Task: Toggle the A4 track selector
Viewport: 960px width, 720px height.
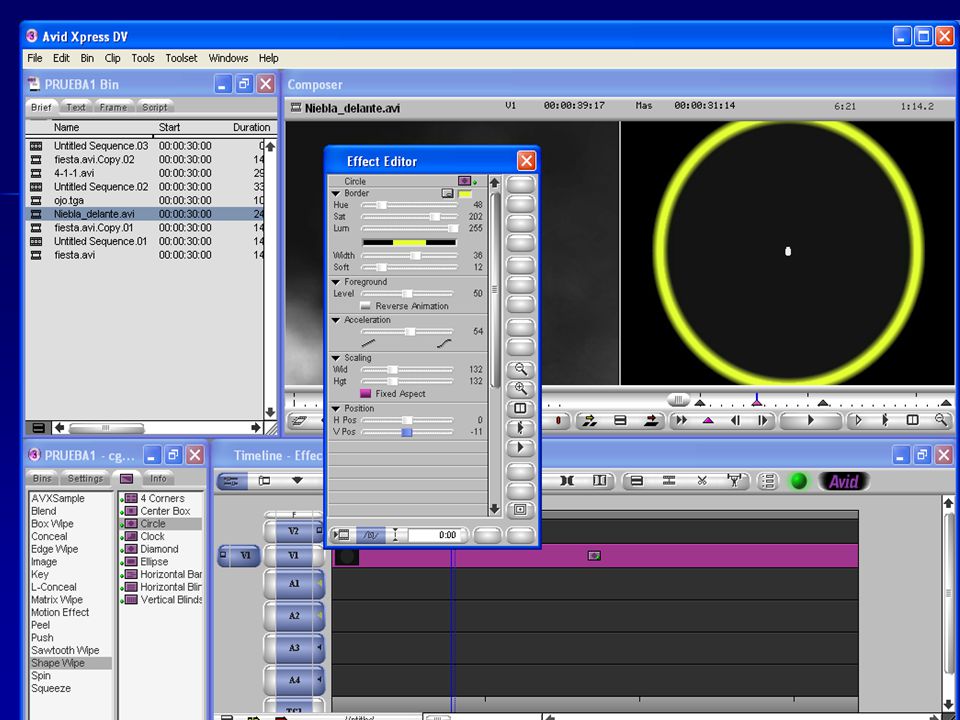Action: [294, 680]
